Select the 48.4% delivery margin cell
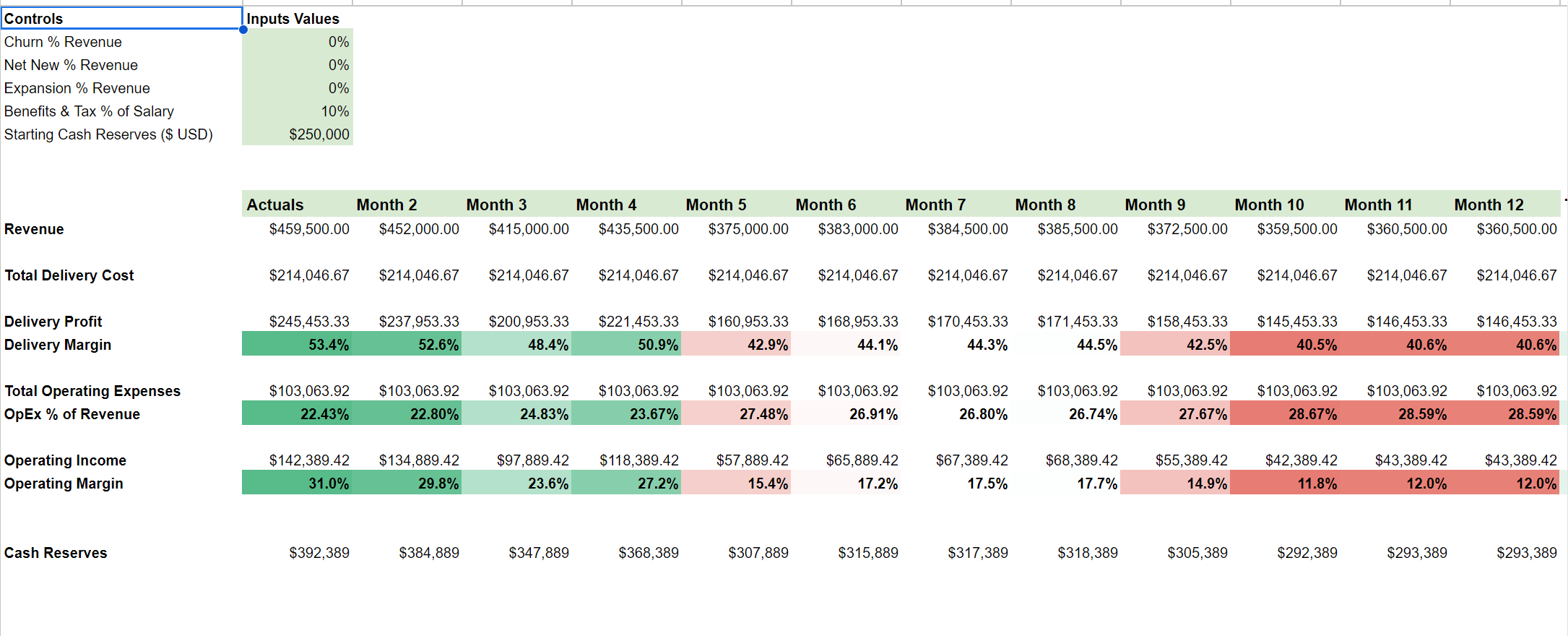The image size is (1568, 636). (x=517, y=345)
